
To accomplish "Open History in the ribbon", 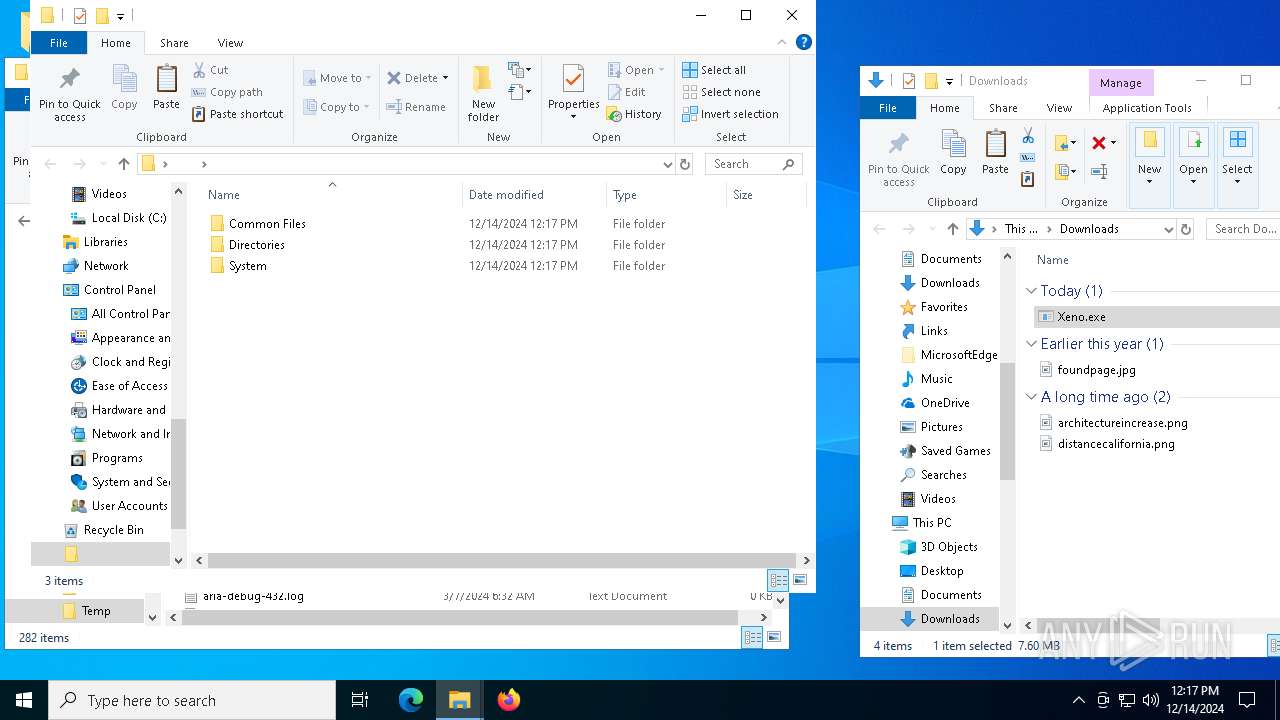I will 635,114.
